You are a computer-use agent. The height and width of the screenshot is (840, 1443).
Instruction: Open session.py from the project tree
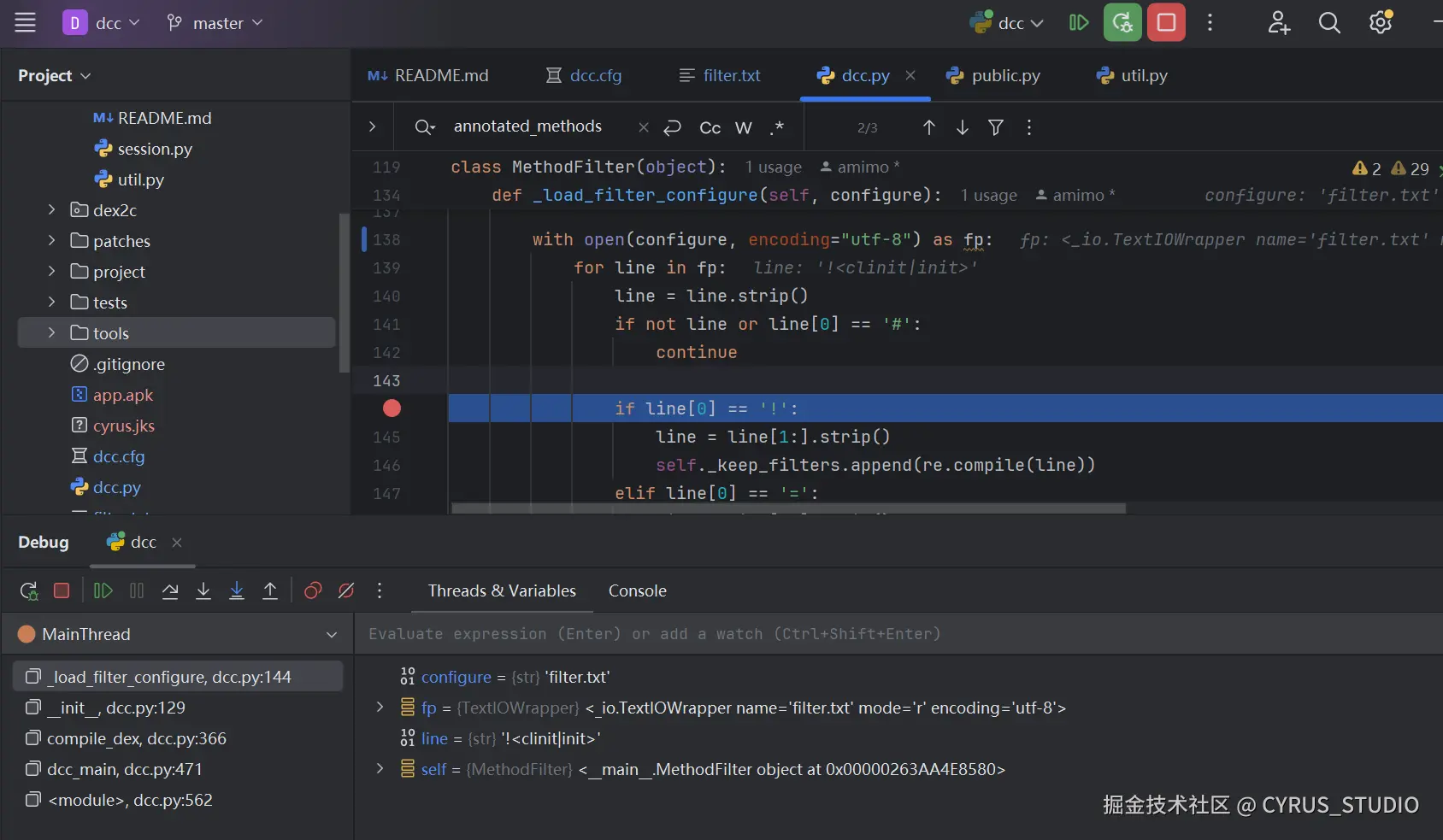[154, 149]
